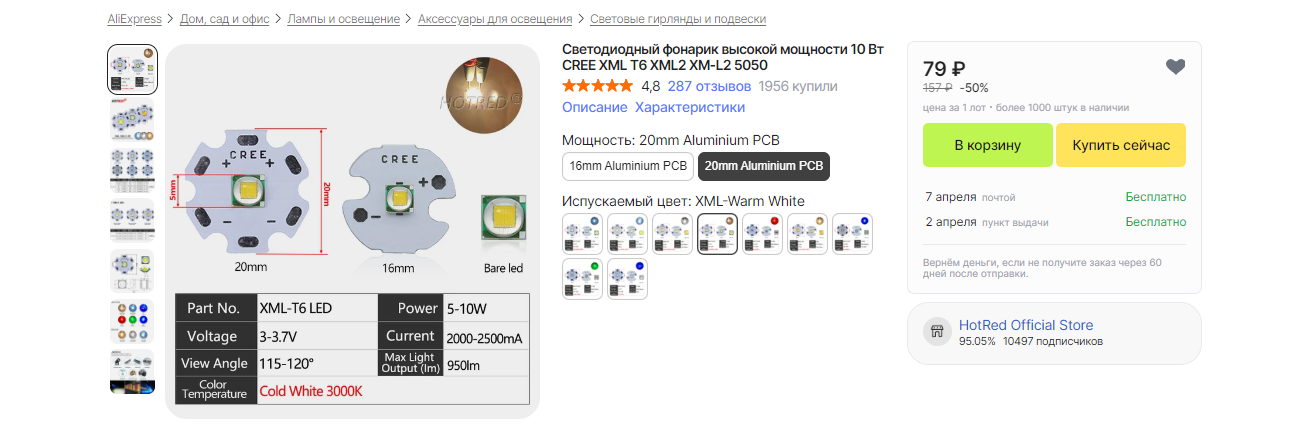Select the green emitted color variant
1303x433 pixels.
582,279
